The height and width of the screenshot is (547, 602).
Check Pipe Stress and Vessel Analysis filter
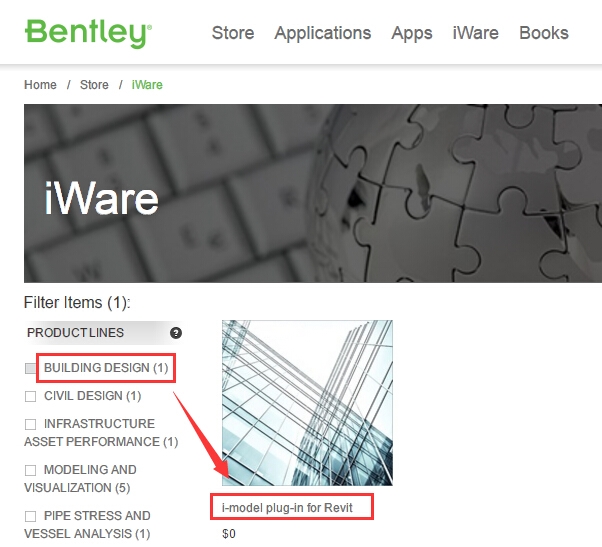(x=30, y=516)
